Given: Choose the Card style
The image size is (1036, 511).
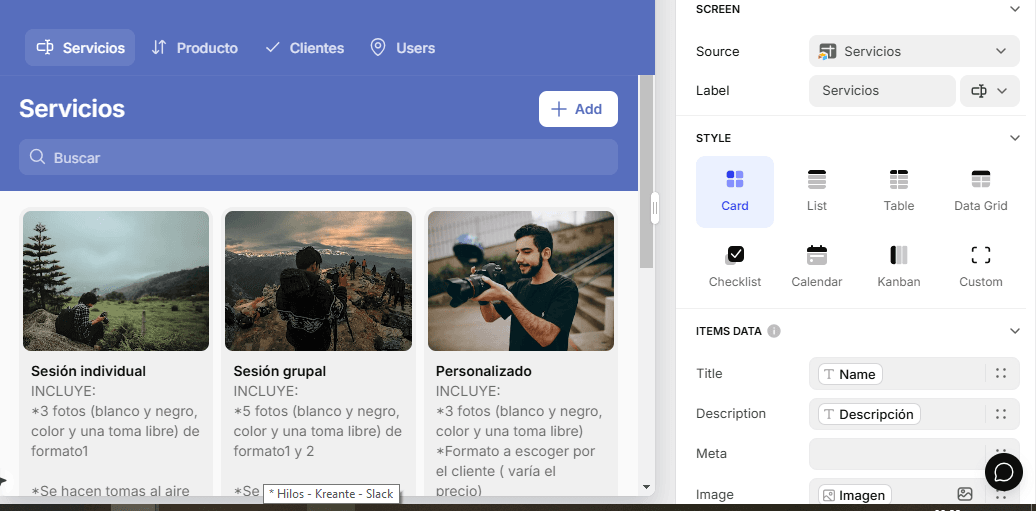Looking at the screenshot, I should click(735, 192).
